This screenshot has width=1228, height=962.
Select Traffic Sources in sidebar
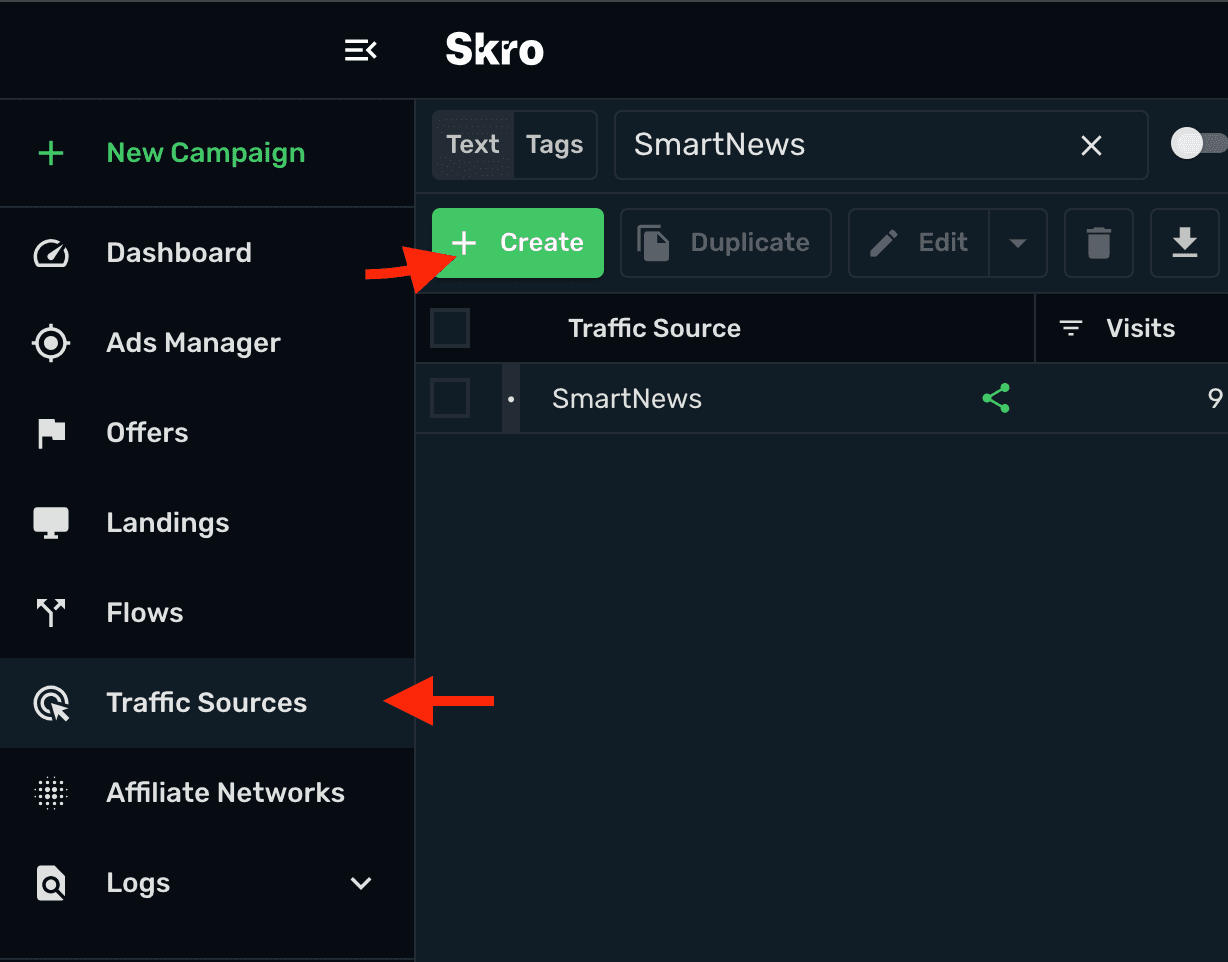207,703
